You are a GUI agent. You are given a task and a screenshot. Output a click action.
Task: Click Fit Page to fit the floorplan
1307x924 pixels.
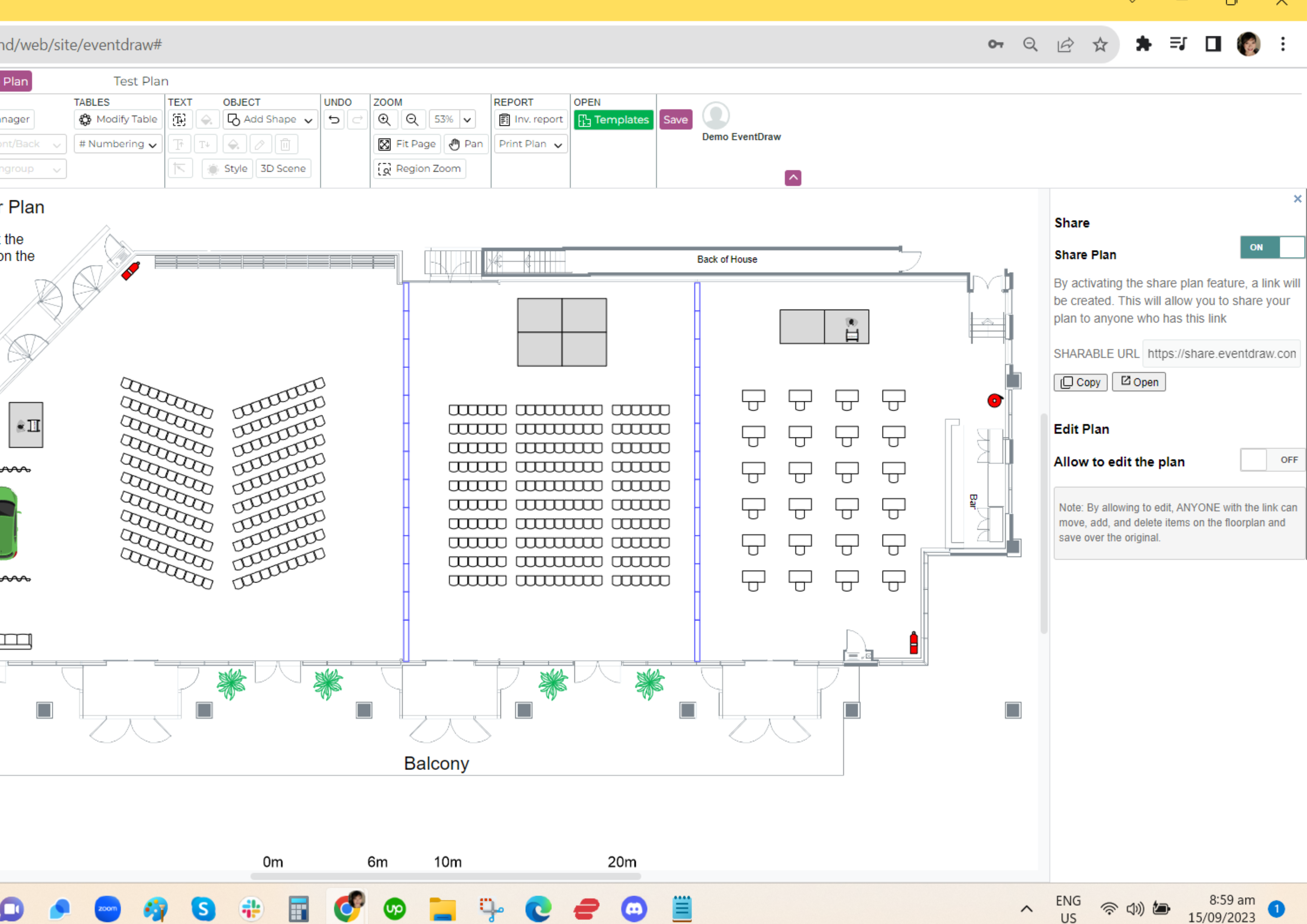[x=406, y=144]
